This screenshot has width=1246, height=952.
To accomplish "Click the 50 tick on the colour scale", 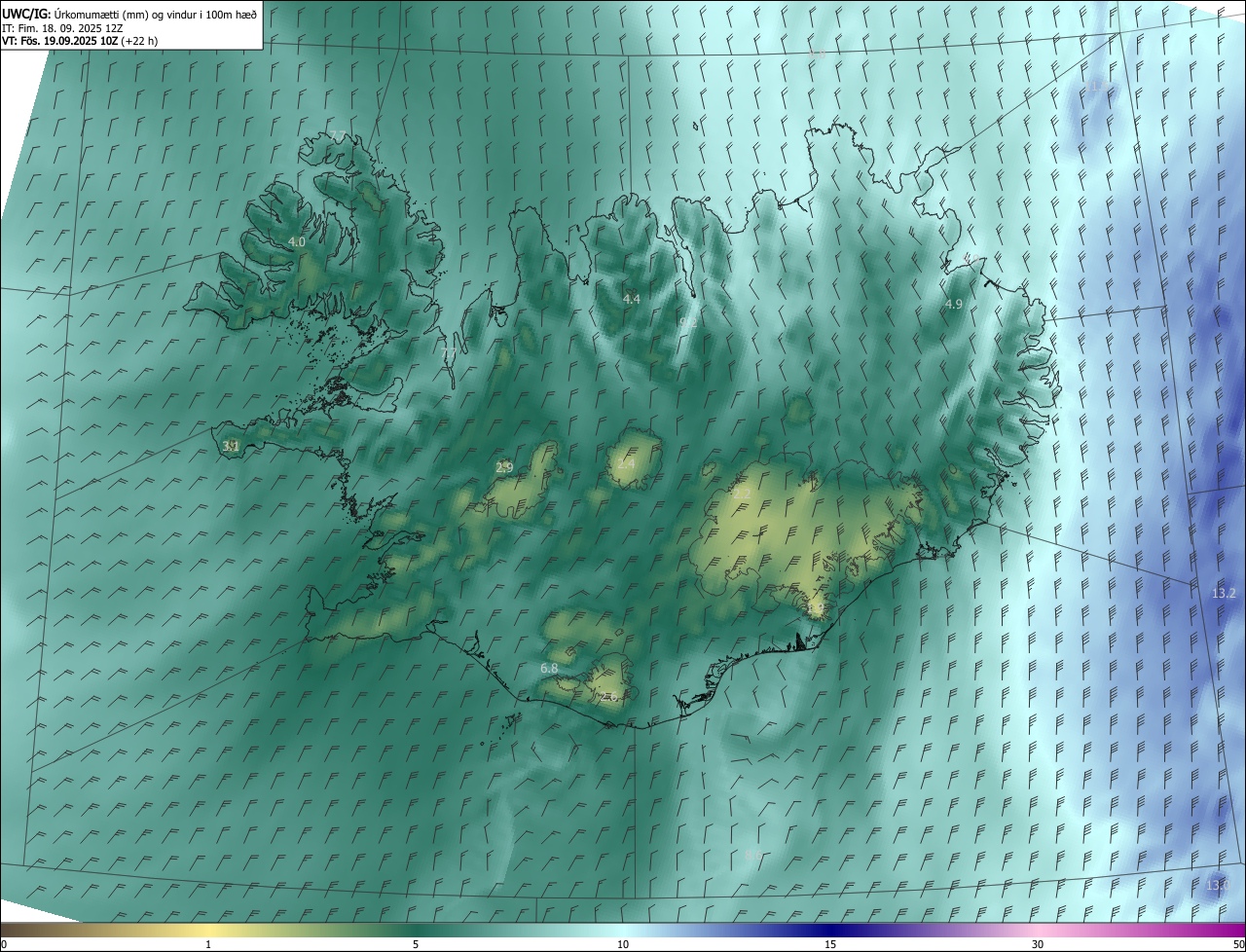I will coord(1238,944).
